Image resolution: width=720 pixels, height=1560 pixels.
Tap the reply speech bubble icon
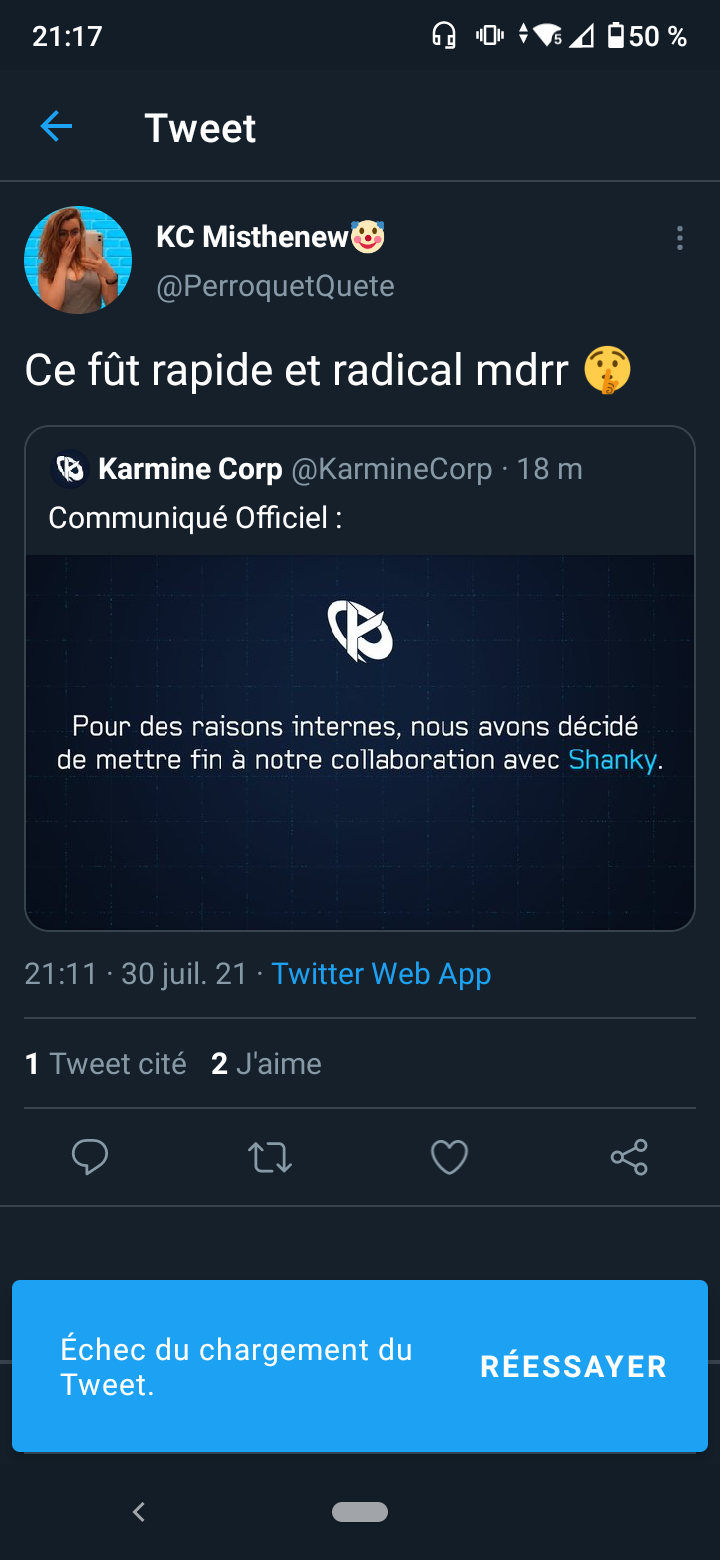click(90, 1157)
